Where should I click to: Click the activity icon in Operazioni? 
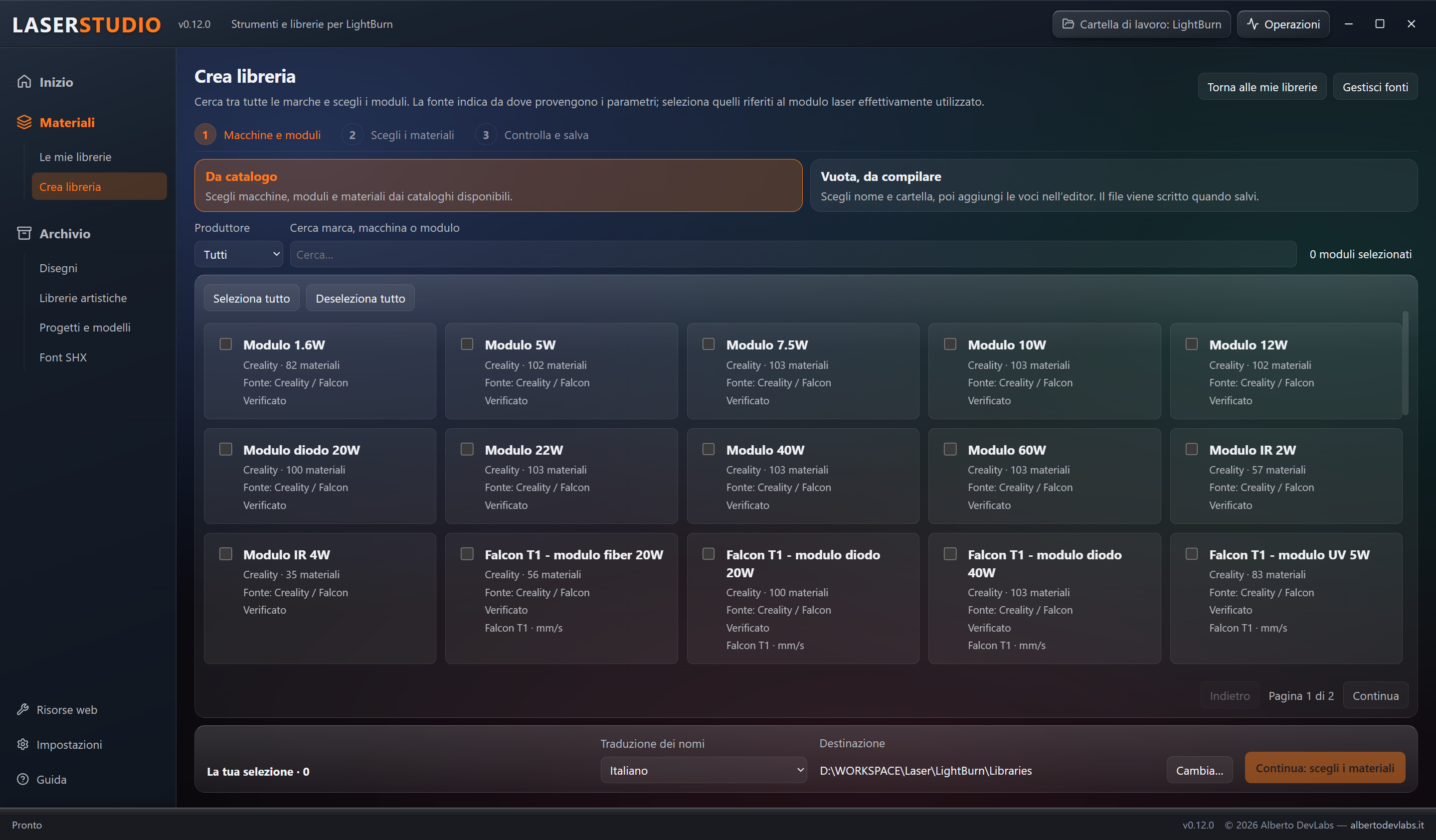[1253, 24]
